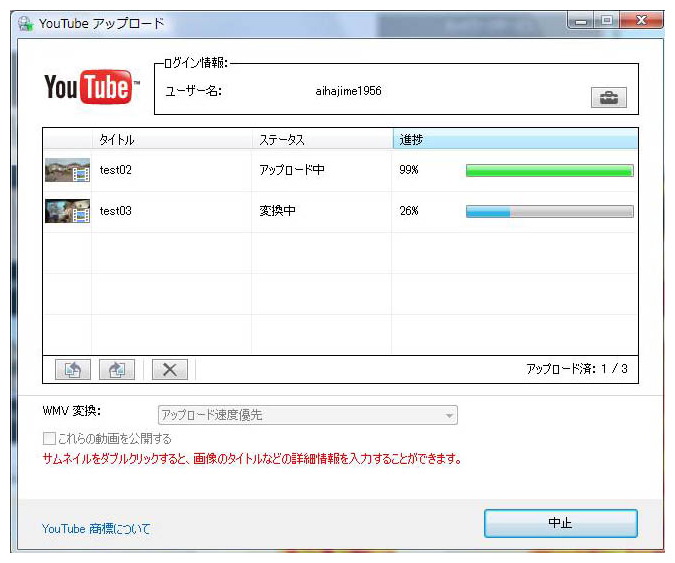Click the toolbox icon beside the username
675x563 pixels.
(x=608, y=97)
